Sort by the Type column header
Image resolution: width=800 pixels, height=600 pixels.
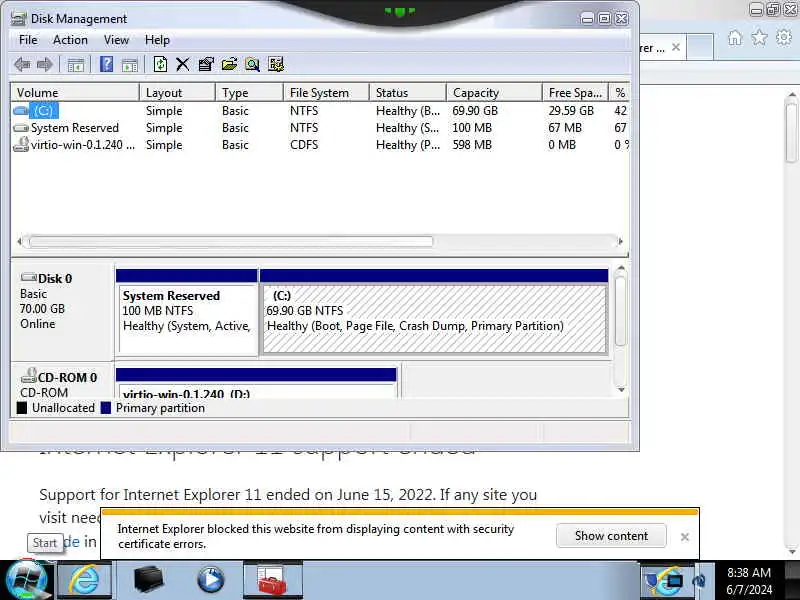(x=249, y=93)
